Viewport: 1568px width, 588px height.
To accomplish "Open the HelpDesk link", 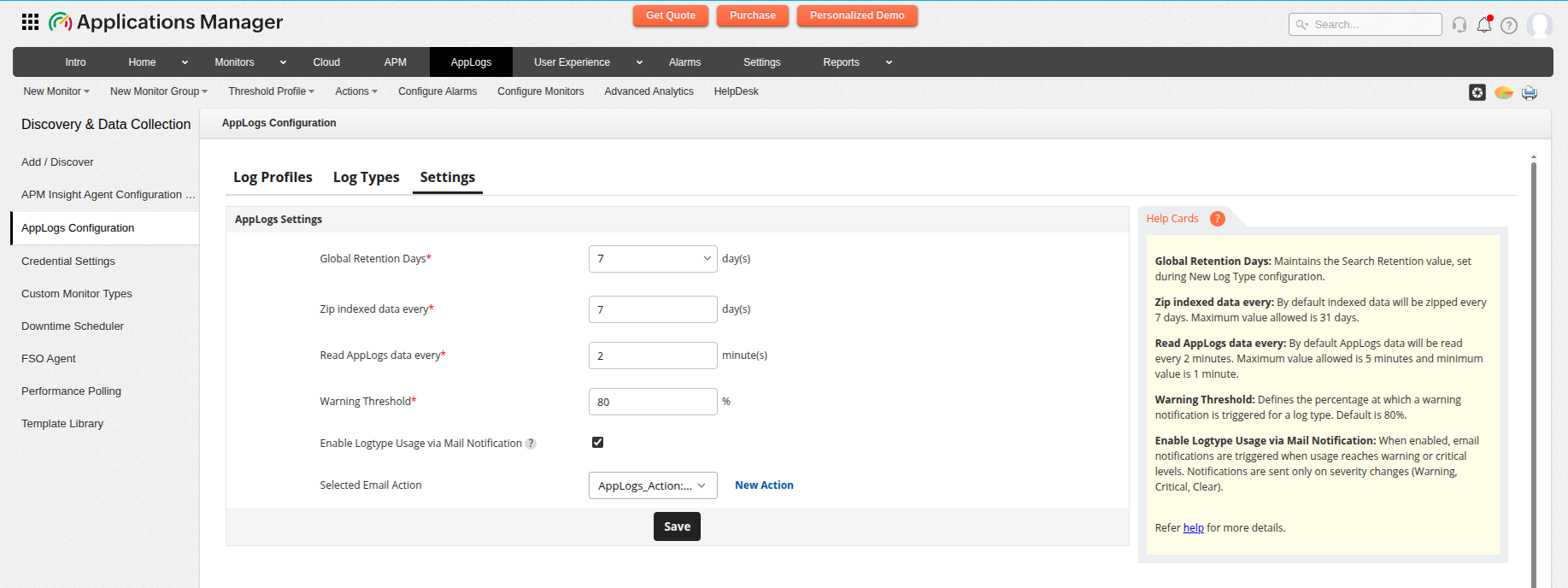I will point(736,91).
